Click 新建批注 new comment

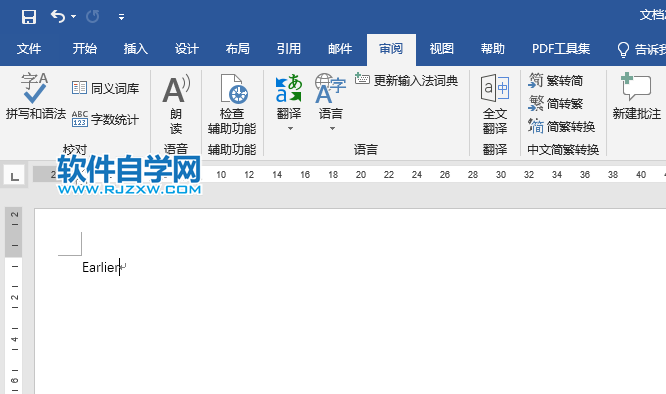(636, 96)
